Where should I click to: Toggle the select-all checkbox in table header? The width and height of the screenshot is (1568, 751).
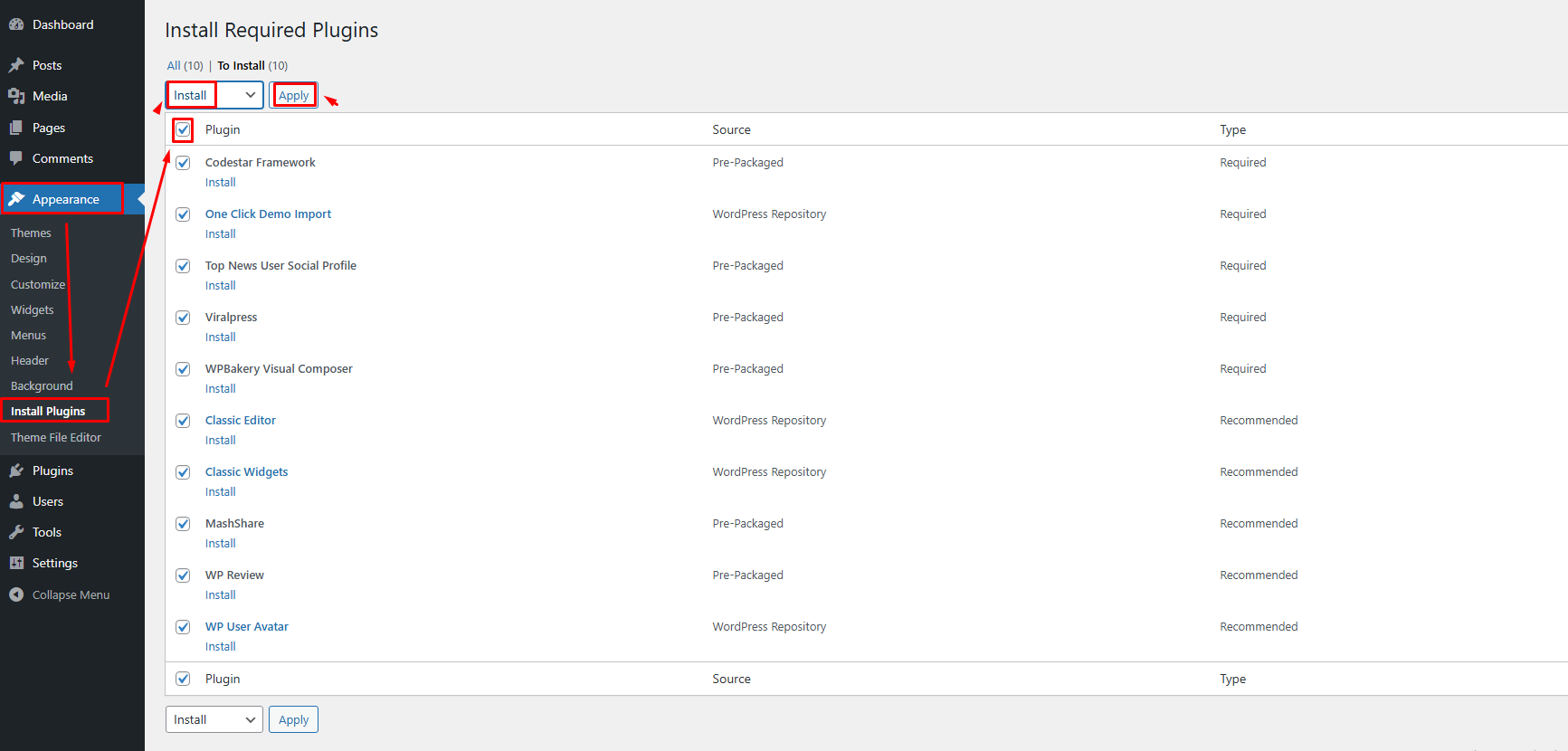tap(183, 129)
